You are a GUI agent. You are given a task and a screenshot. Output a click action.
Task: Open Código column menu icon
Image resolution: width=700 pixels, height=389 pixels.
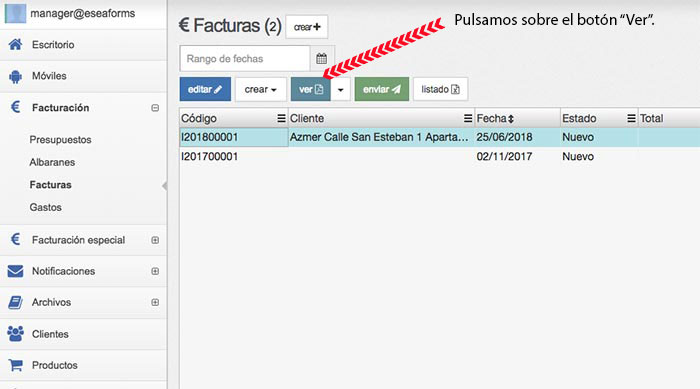point(281,118)
